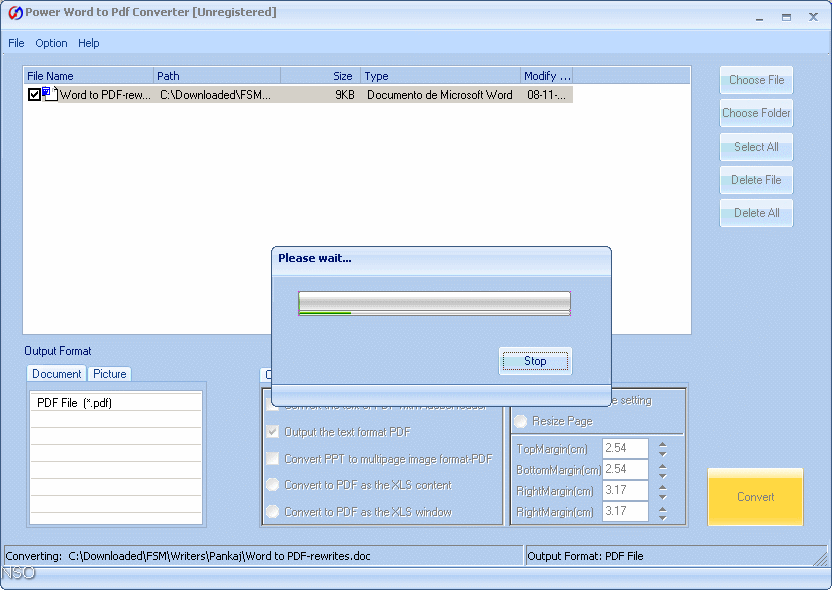Switch to the Picture tab
832x590 pixels.
pyautogui.click(x=109, y=373)
